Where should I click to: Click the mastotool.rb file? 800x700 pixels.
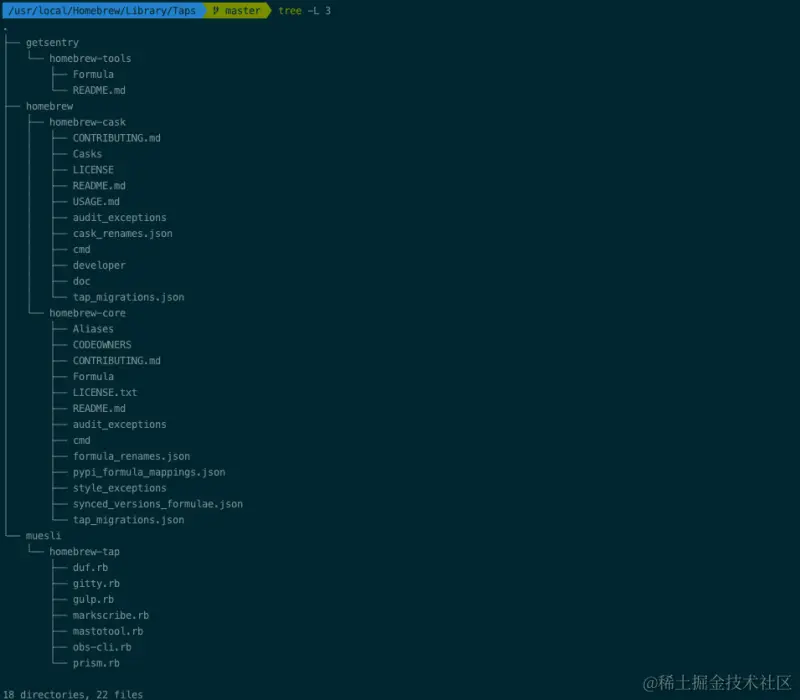pyautogui.click(x=108, y=631)
